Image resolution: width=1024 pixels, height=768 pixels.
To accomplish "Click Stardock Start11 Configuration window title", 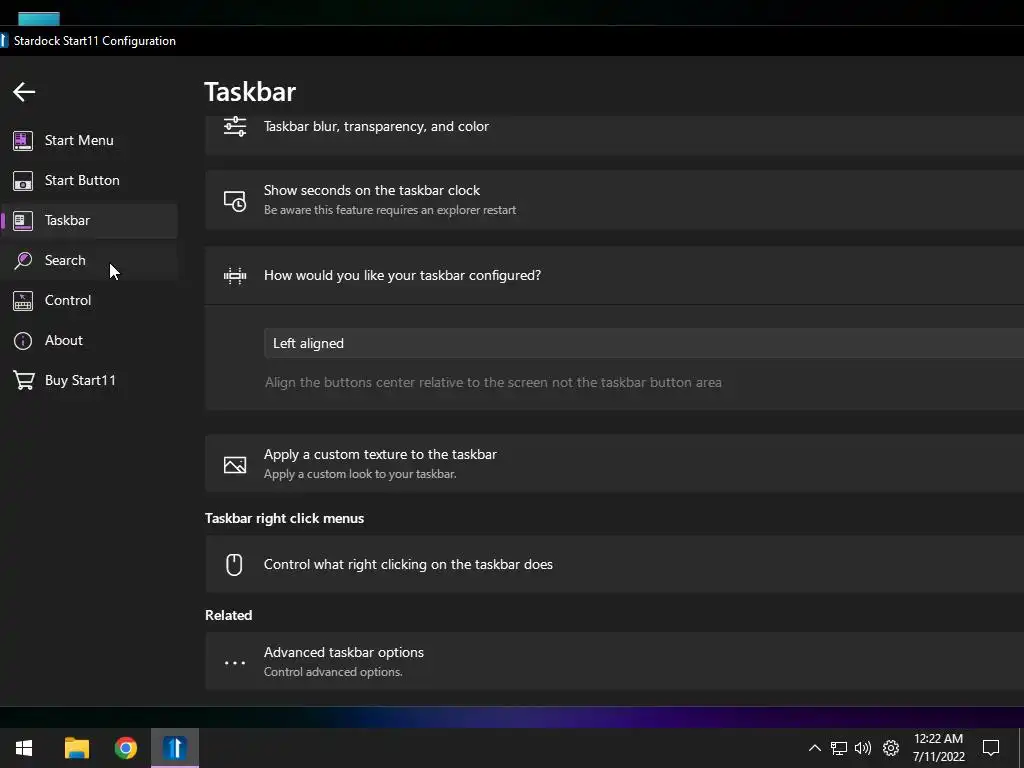I will (95, 40).
